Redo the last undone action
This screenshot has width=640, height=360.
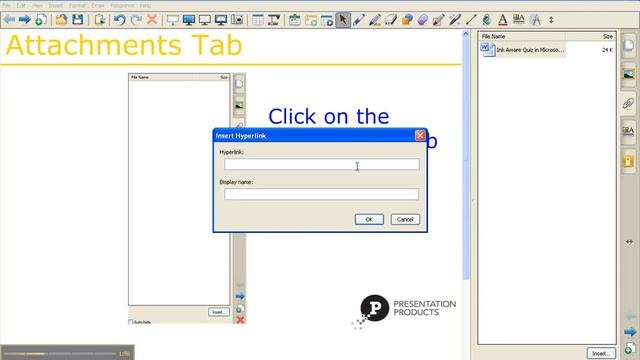pyautogui.click(x=136, y=19)
